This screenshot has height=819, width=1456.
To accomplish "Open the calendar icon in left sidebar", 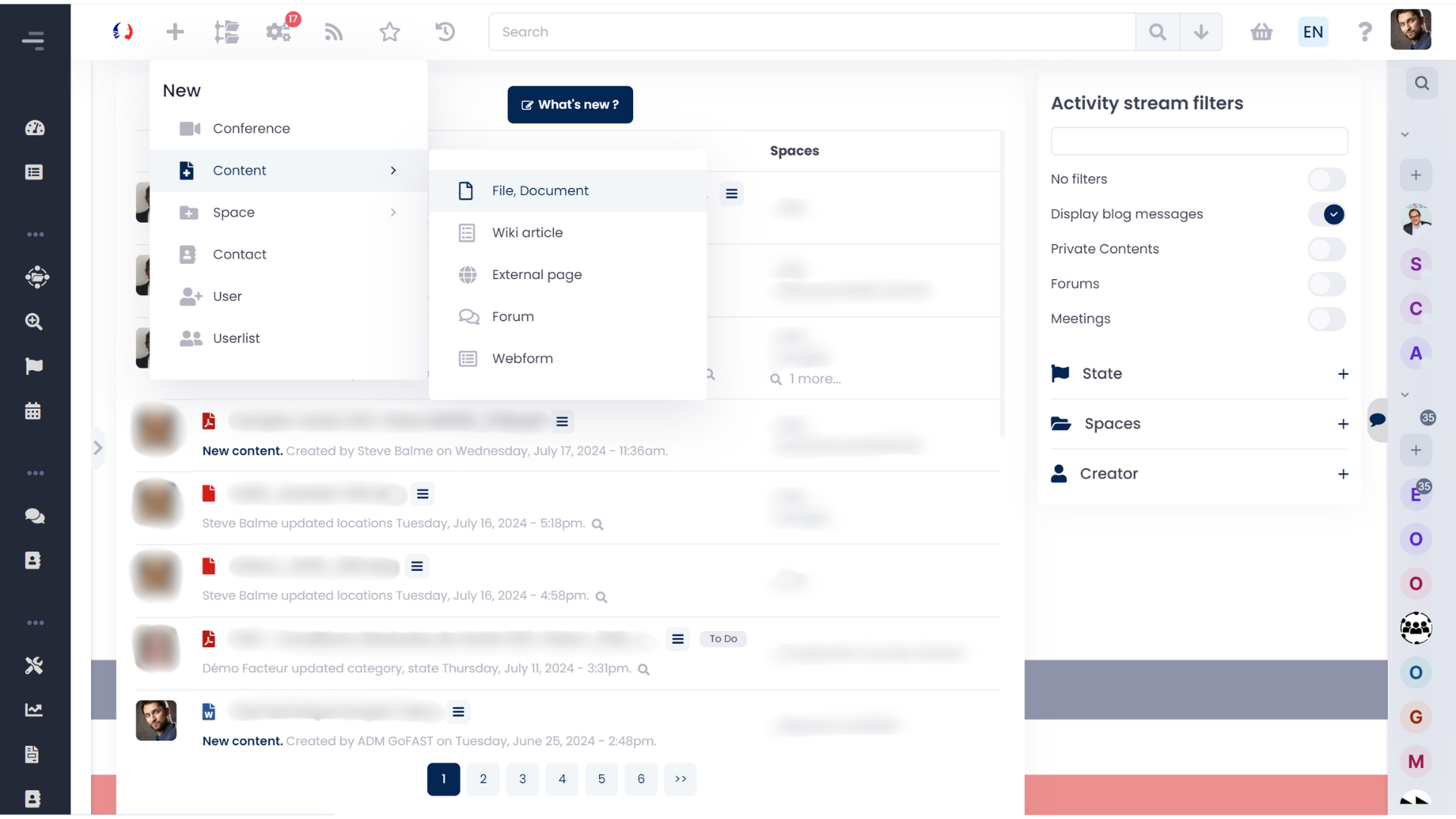I will (33, 410).
